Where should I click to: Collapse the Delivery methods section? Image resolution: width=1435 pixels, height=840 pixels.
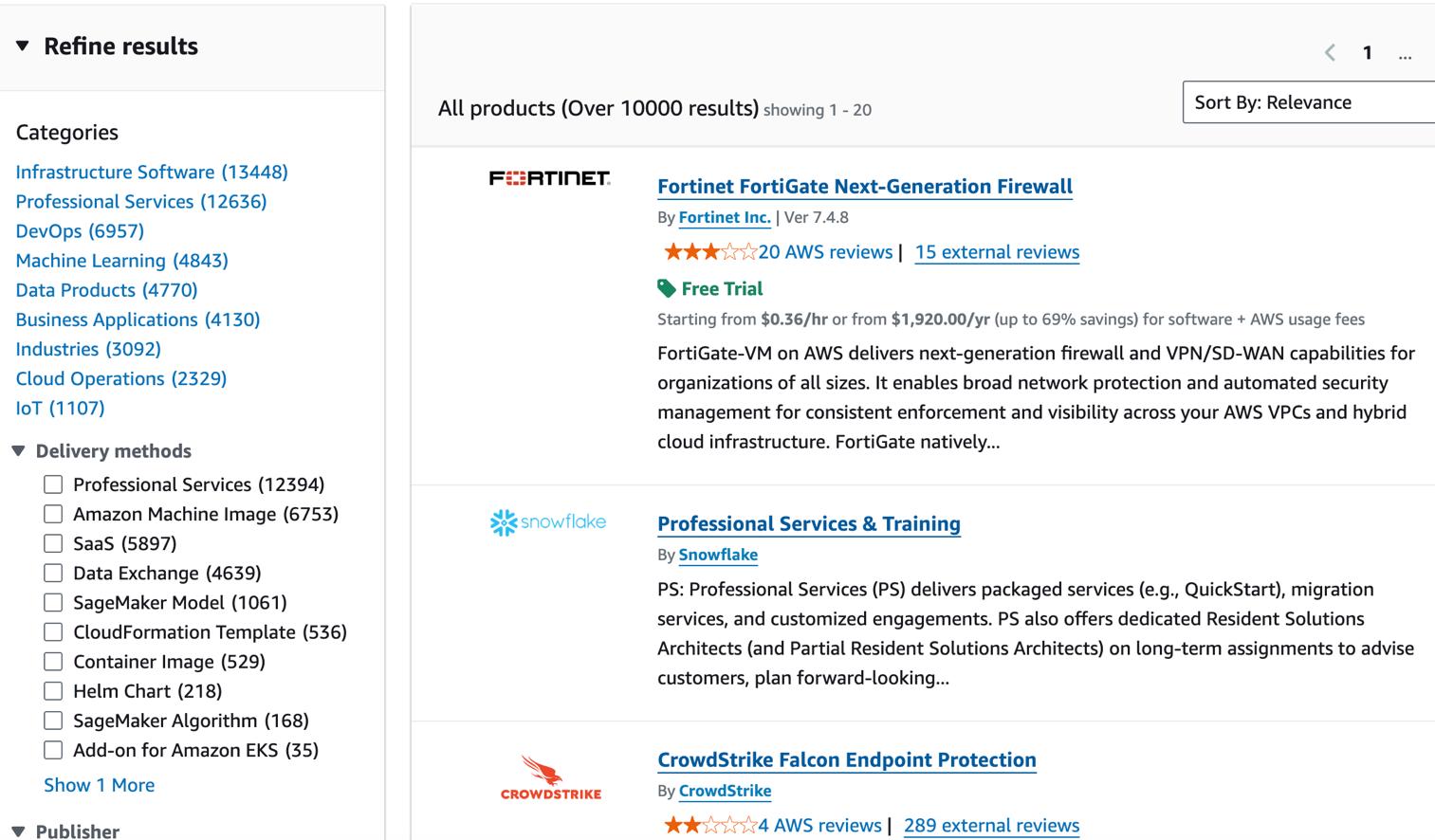18,451
